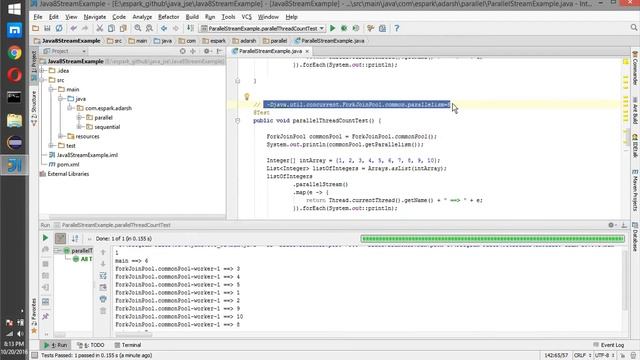Screen dimensions: 640x360
Task: Click the Synchronize toolbar icon
Action: click(x=59, y=28)
